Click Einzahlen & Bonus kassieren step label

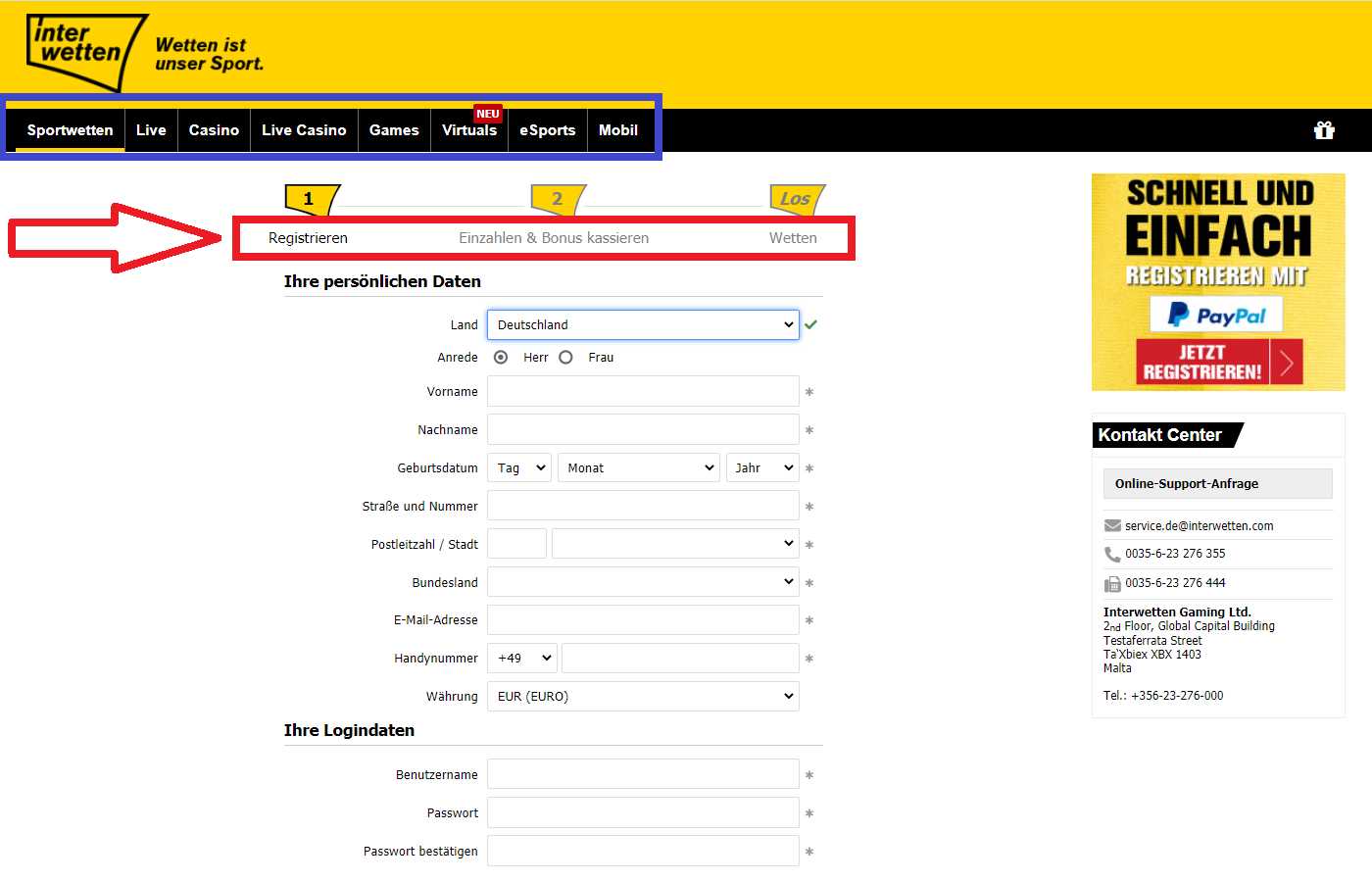tap(554, 238)
